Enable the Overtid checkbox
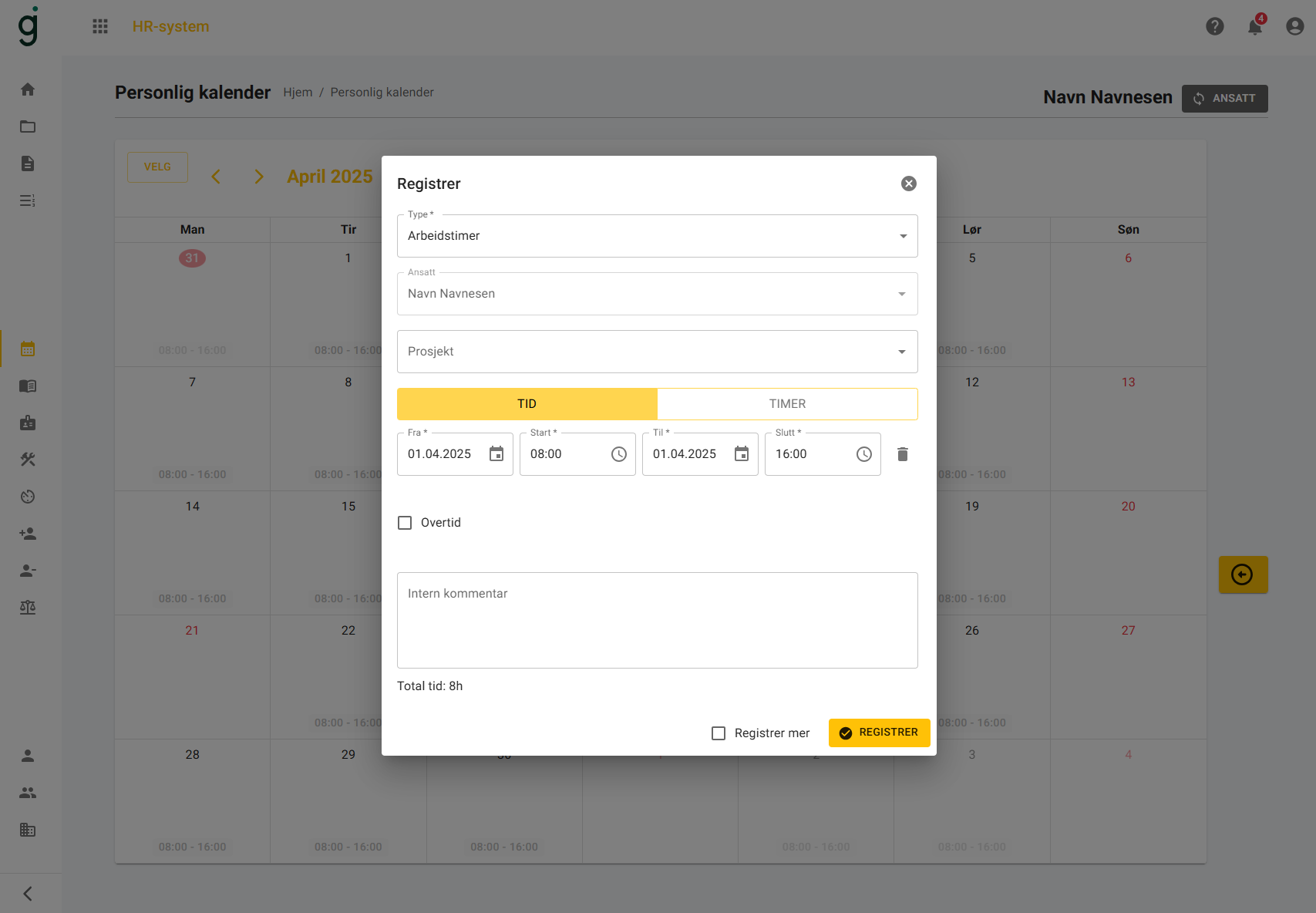 click(405, 522)
